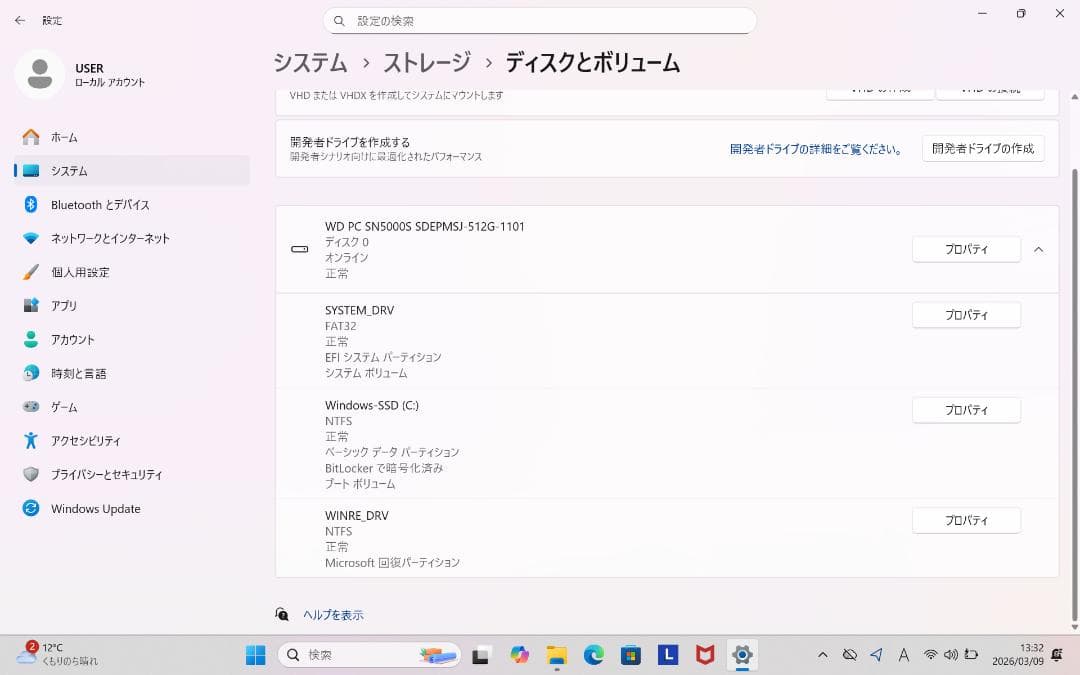Viewport: 1080px width, 675px height.
Task: Click the disk drive icon for ディスク 0
Action: (x=300, y=249)
